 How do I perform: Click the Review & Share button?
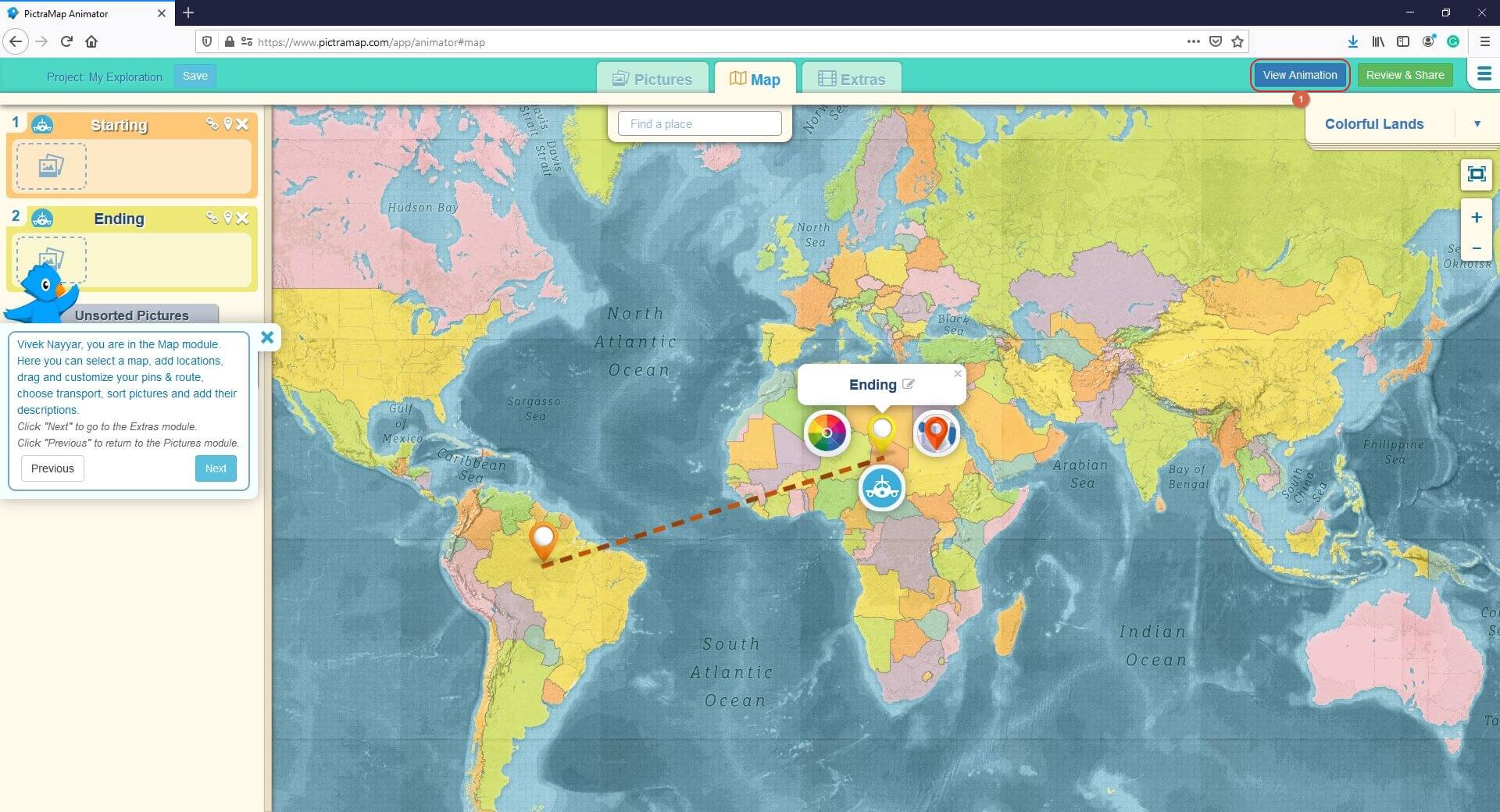pyautogui.click(x=1405, y=75)
